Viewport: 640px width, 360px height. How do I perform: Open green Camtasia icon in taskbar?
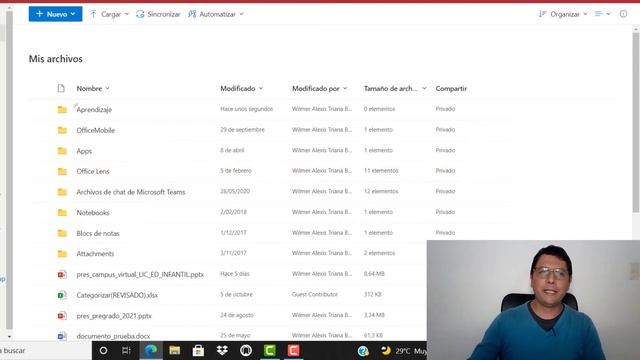click(270, 351)
